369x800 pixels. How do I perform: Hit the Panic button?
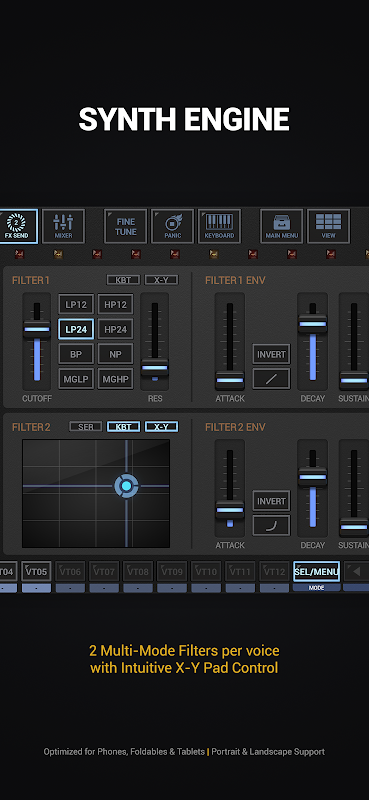click(x=173, y=226)
